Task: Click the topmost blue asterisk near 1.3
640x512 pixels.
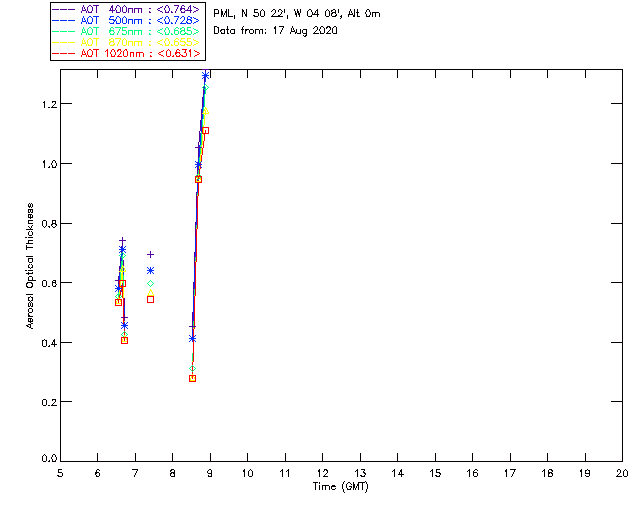Action: coord(205,75)
